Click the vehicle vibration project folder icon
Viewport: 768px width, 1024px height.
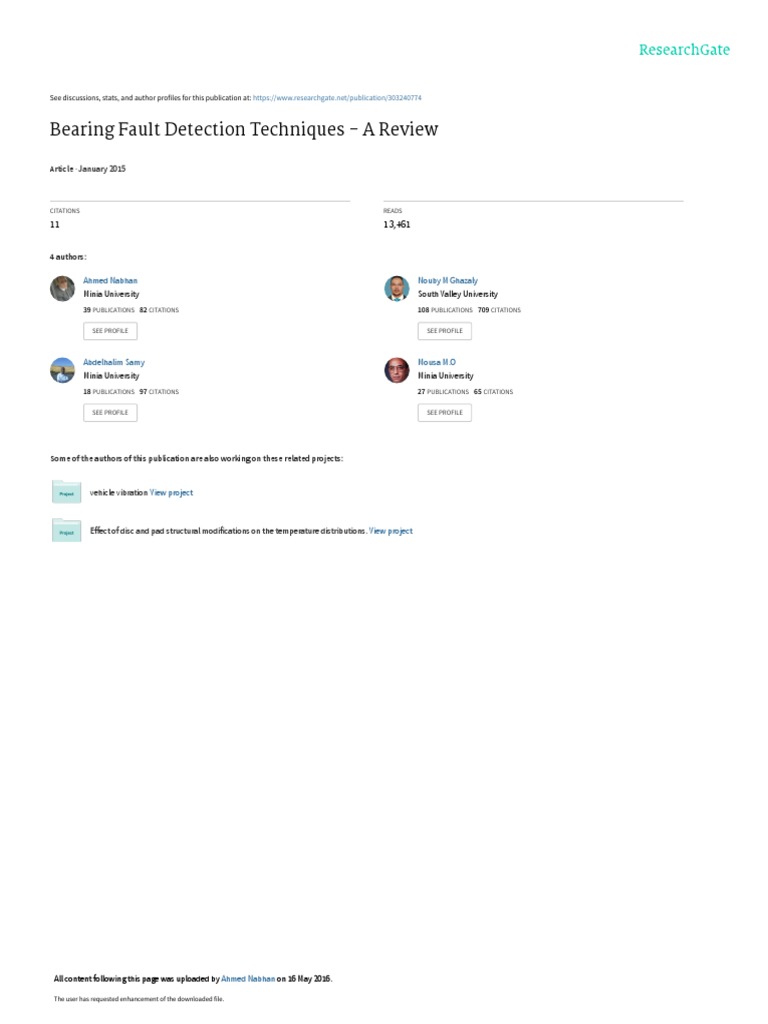point(66,493)
